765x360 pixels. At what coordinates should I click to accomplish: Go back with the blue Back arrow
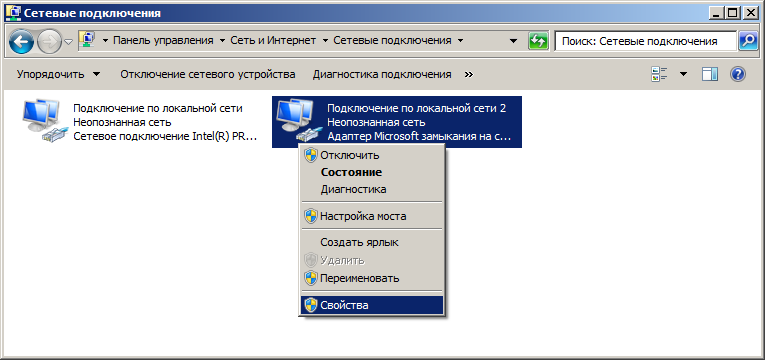tap(21, 41)
